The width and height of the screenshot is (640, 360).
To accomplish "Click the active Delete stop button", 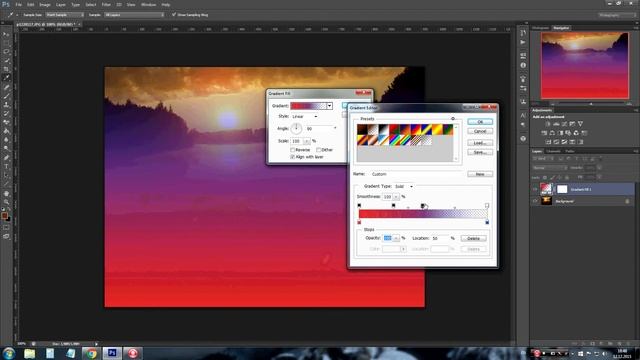I will click(473, 238).
